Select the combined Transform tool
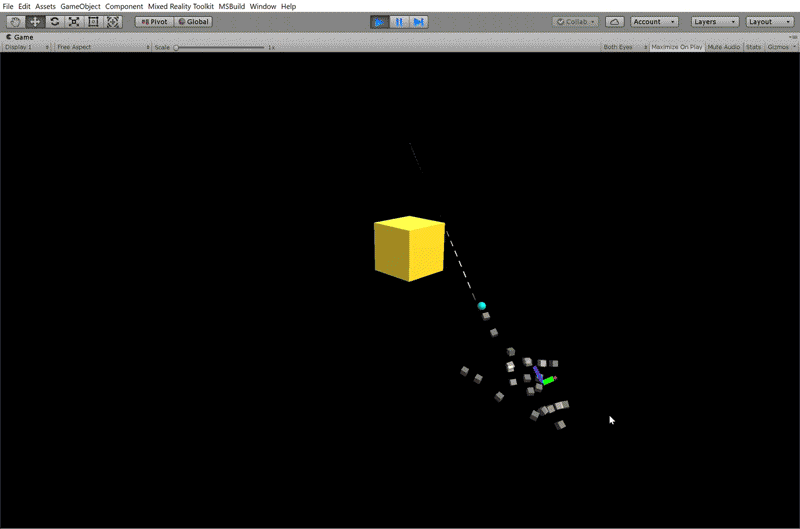Image resolution: width=800 pixels, height=529 pixels. [113, 21]
